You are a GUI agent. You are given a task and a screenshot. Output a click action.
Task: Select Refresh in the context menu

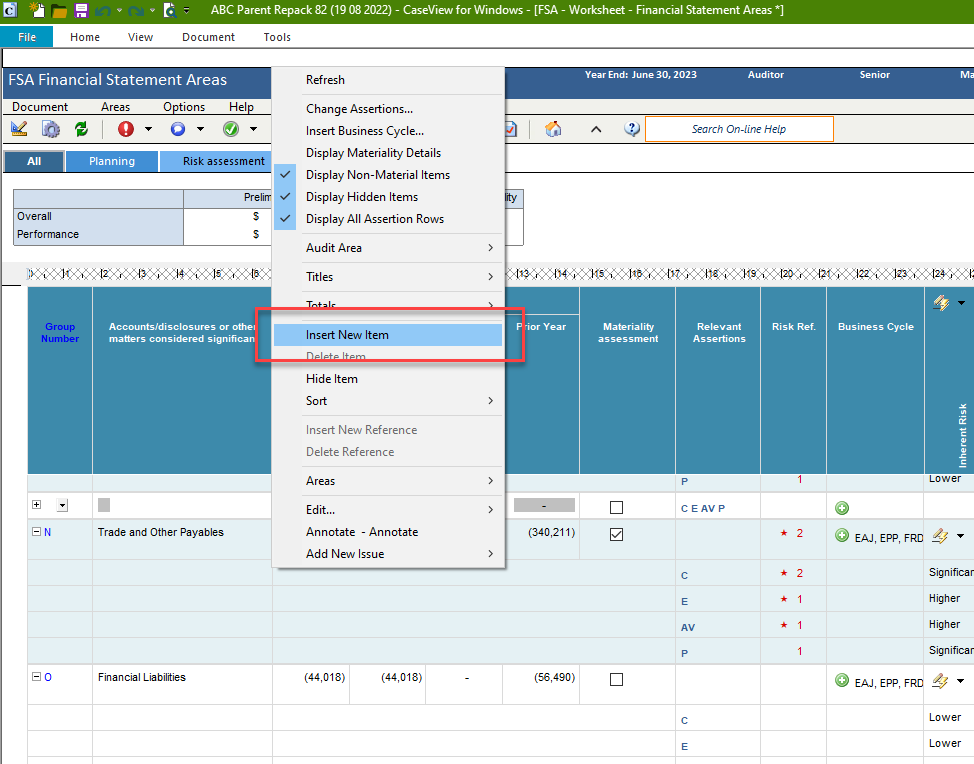(388, 80)
